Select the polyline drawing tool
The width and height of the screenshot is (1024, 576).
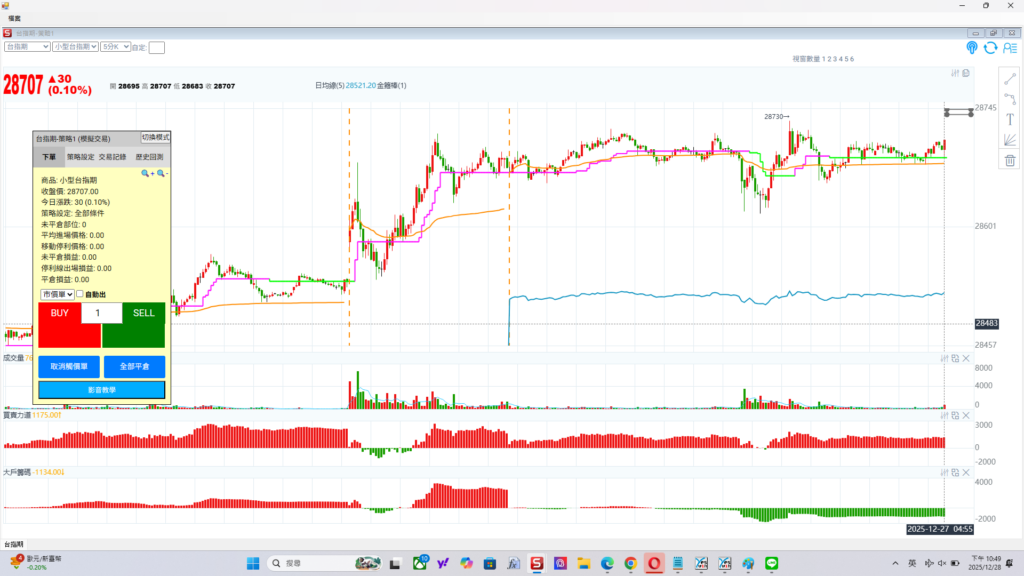pyautogui.click(x=1010, y=98)
